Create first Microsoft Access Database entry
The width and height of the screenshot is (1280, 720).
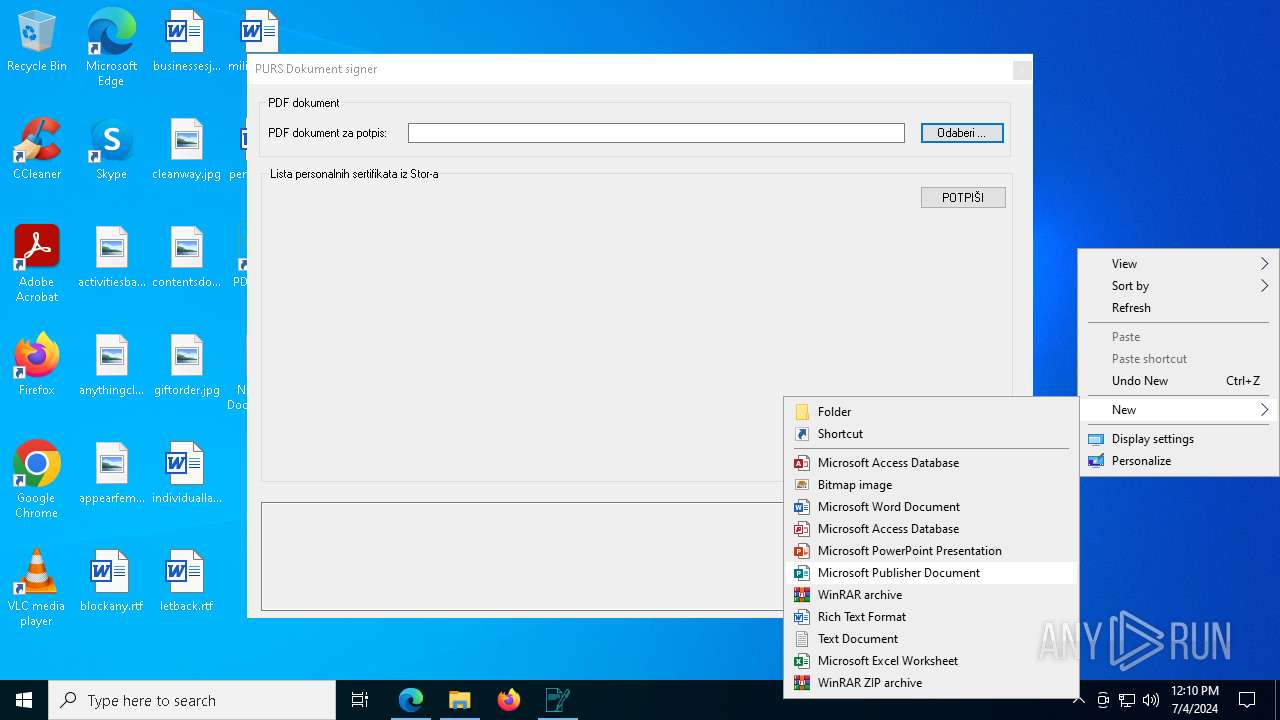931,463
